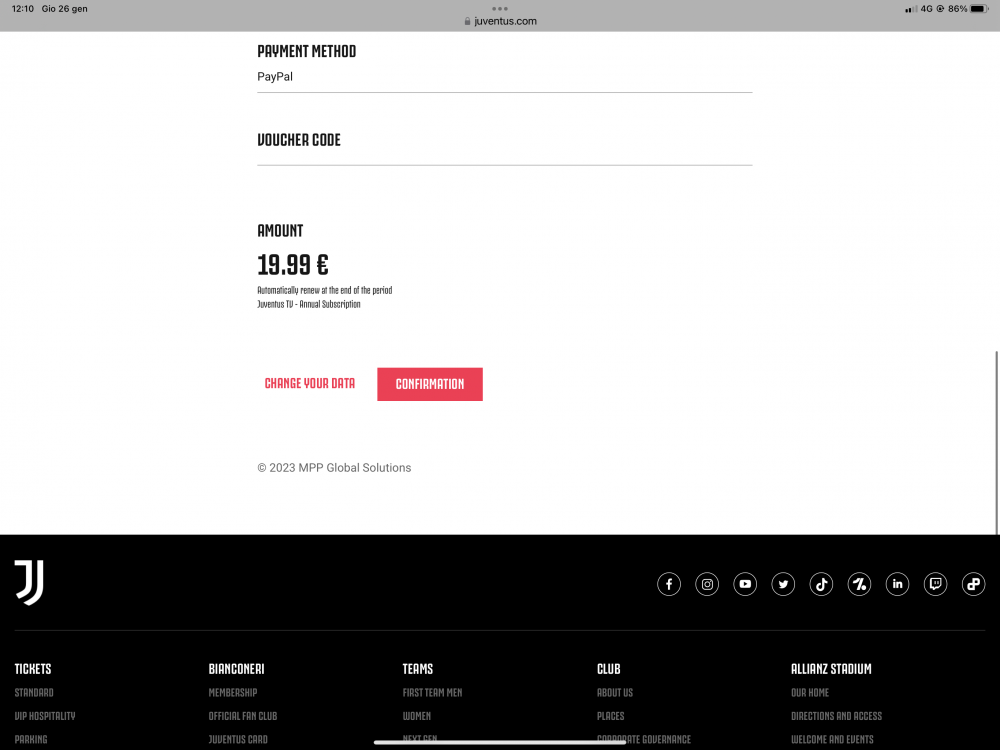Open the Juventus Twitter icon
The width and height of the screenshot is (1000, 750).
tap(783, 584)
